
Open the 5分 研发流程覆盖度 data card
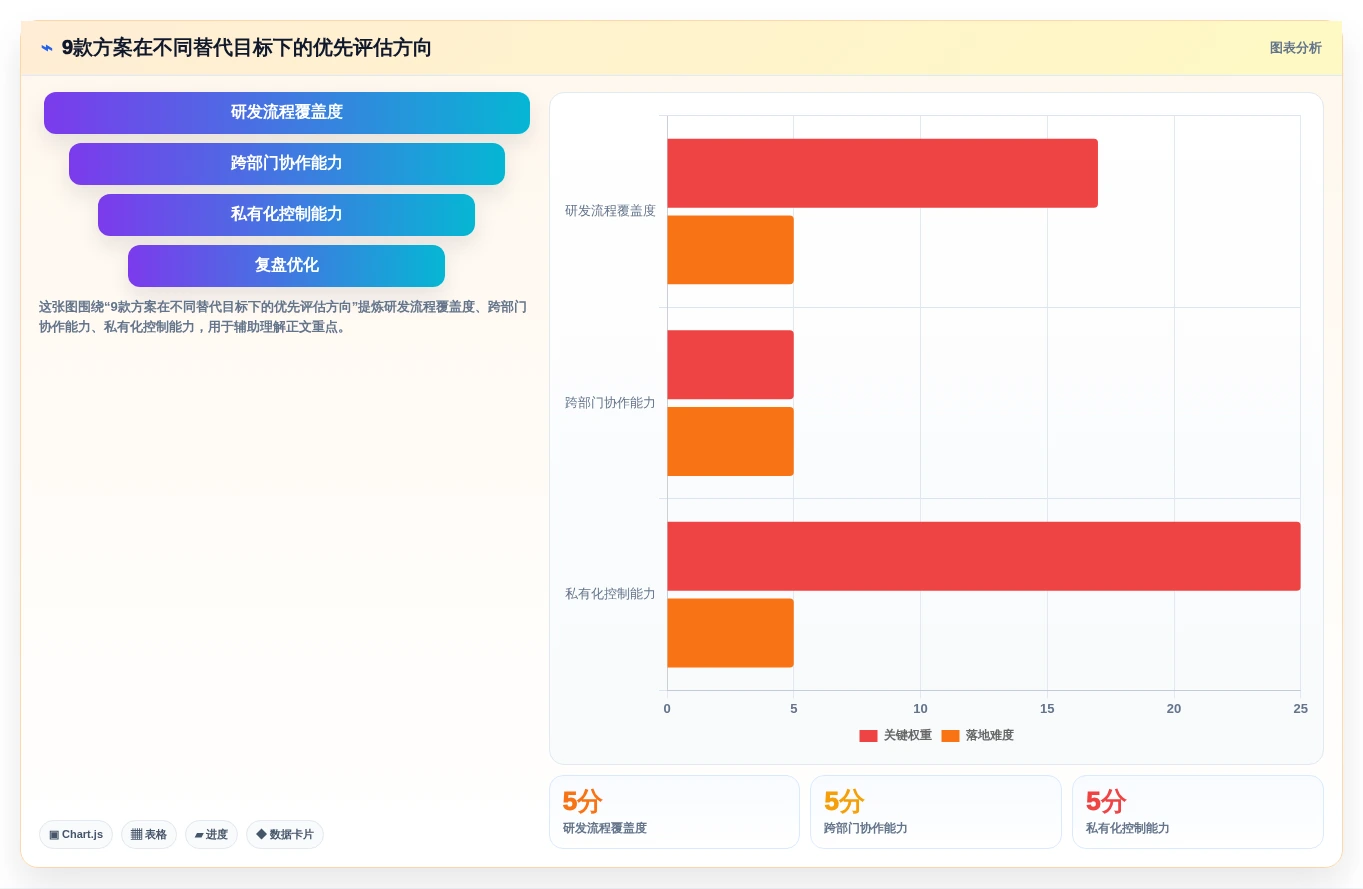tap(674, 812)
